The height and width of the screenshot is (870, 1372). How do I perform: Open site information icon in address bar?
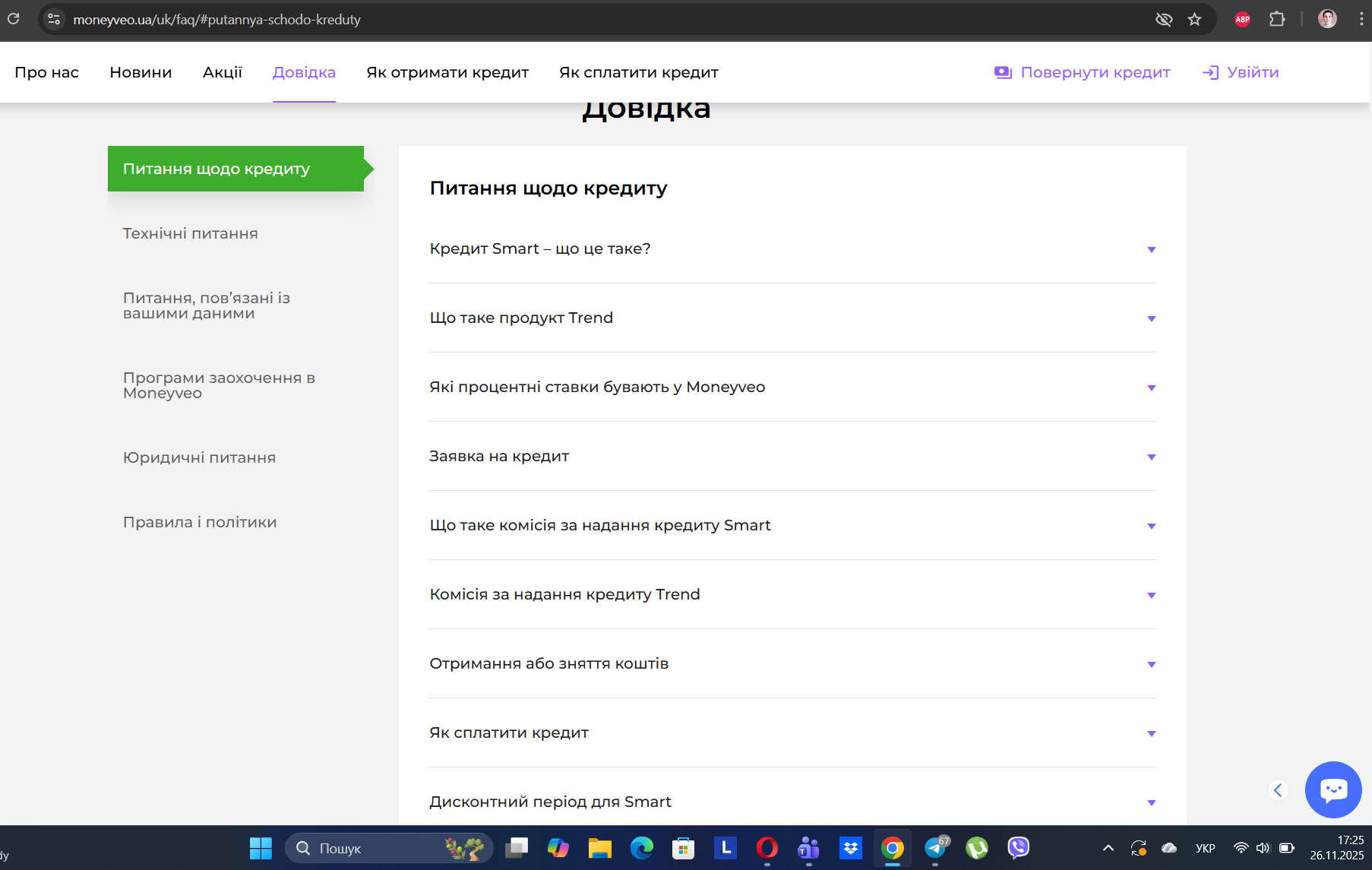tap(54, 19)
